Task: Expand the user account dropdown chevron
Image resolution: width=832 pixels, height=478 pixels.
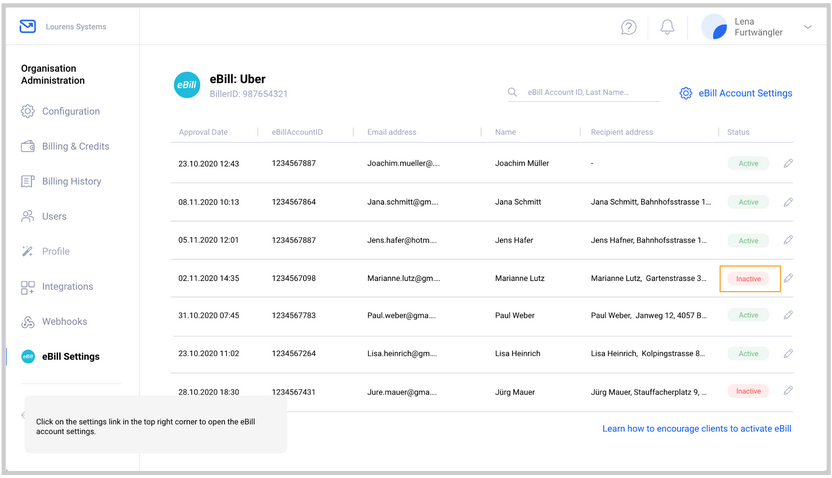Action: [808, 27]
